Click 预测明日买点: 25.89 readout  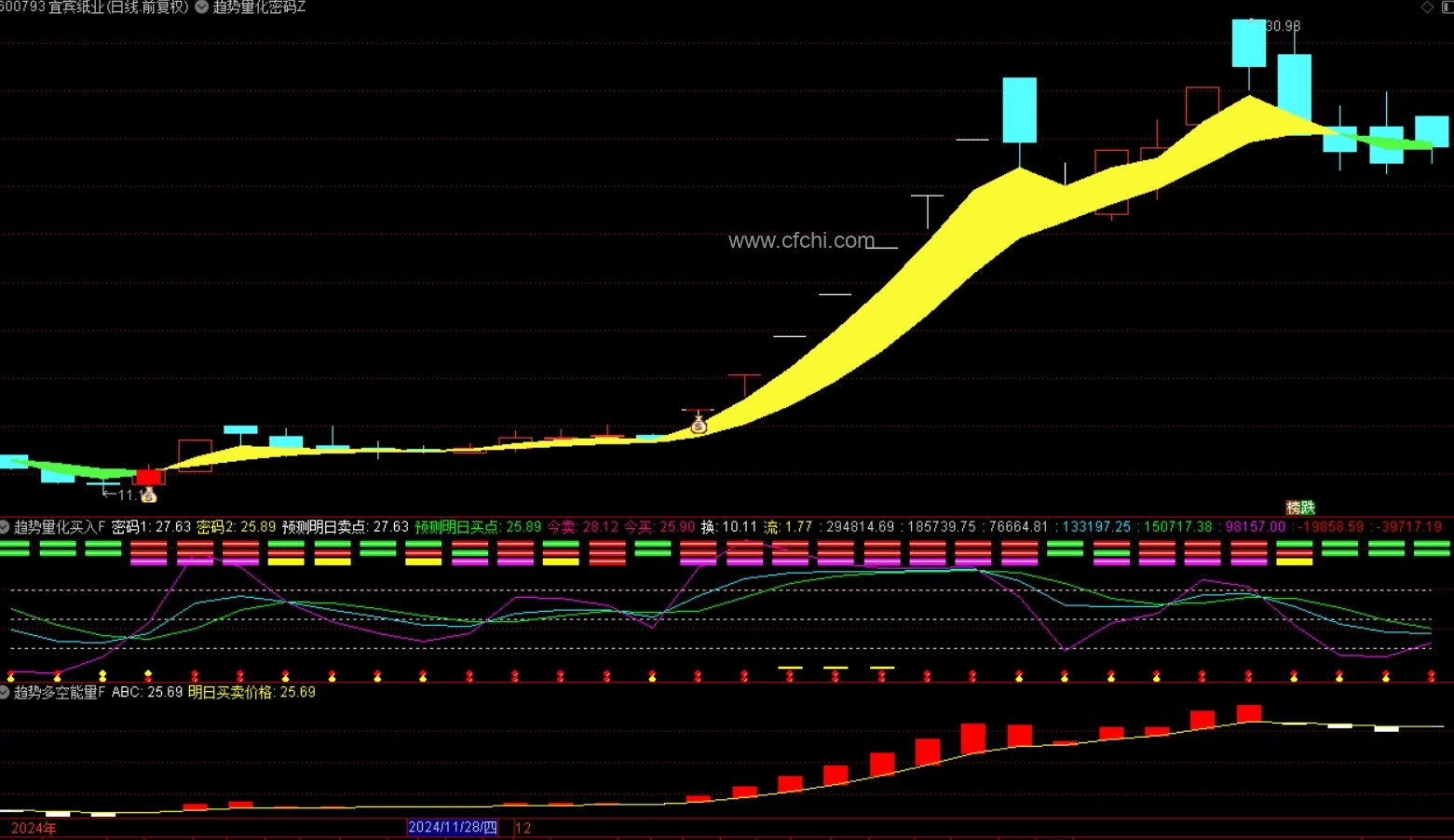pyautogui.click(x=478, y=527)
